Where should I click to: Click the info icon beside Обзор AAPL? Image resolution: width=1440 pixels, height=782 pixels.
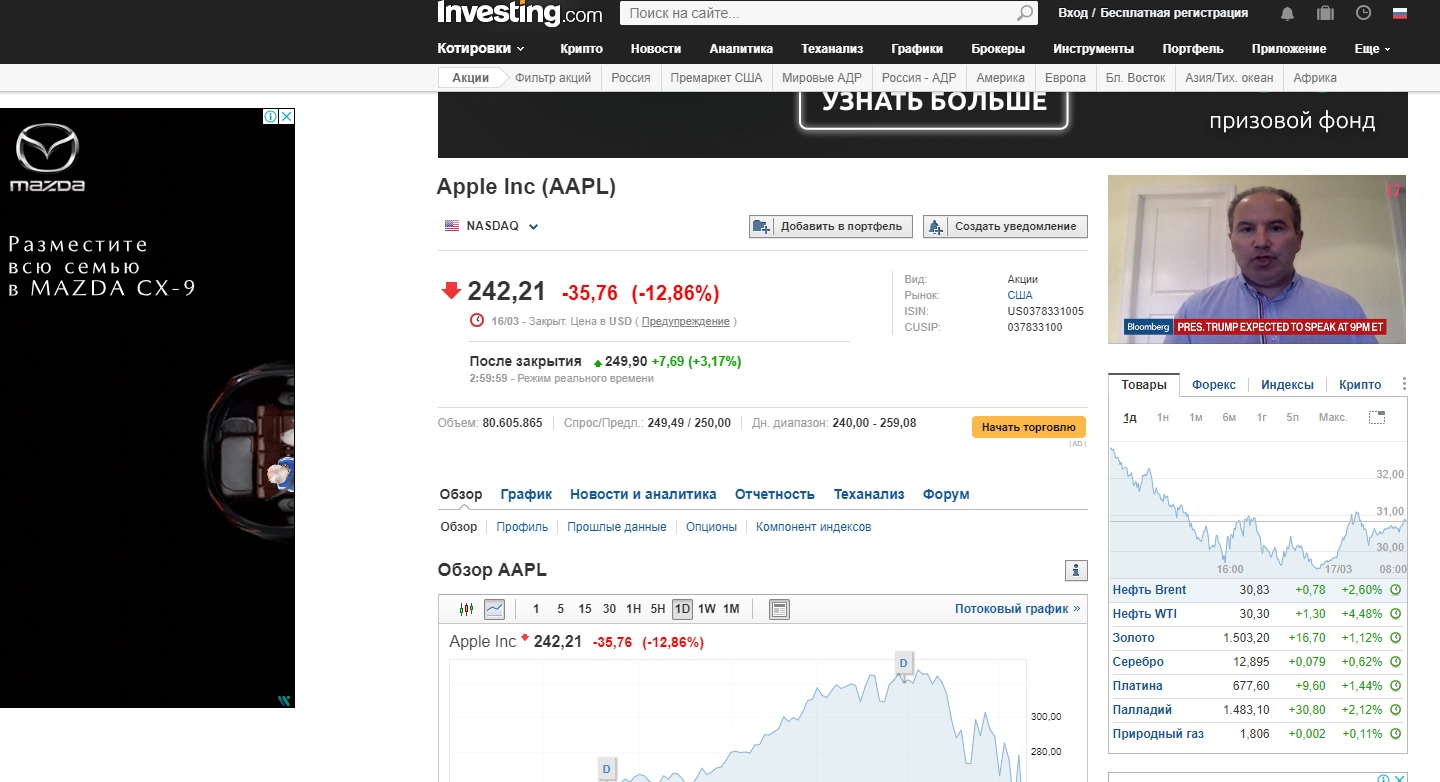click(1076, 570)
